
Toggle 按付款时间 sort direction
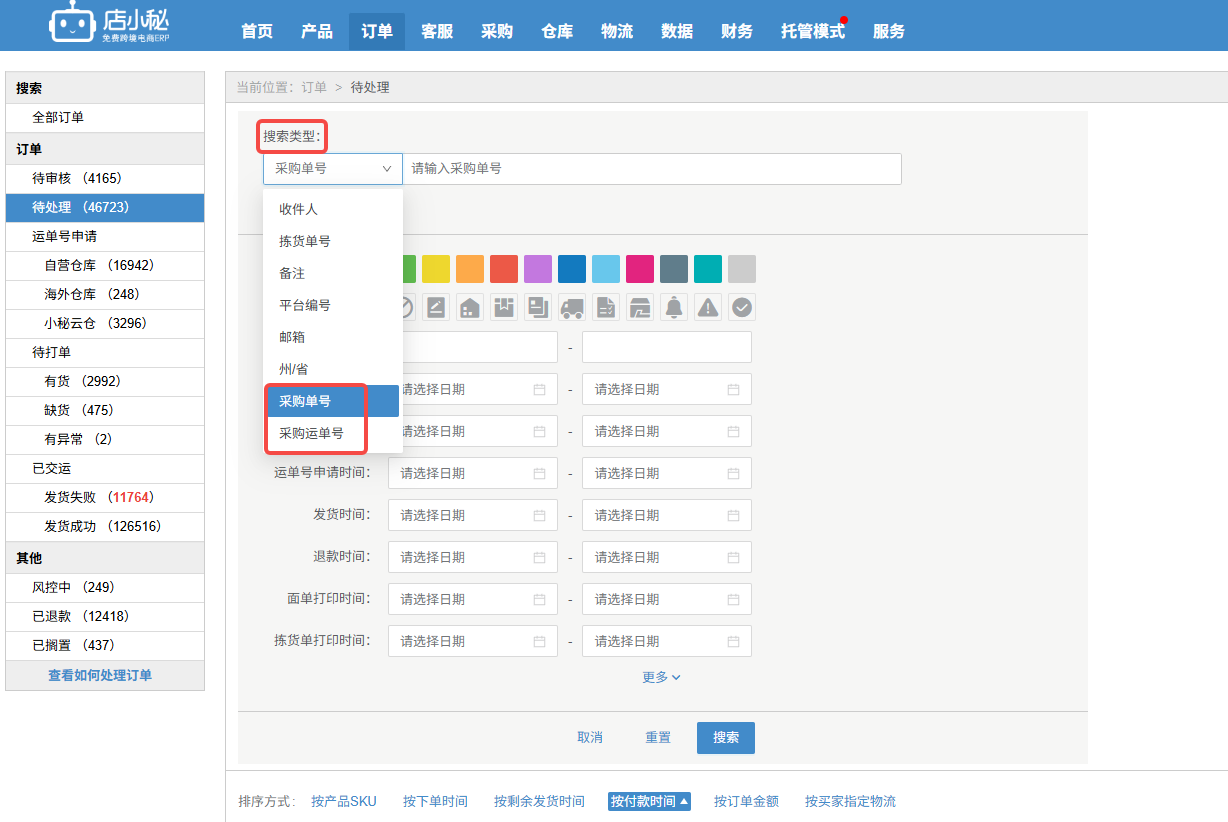click(x=649, y=801)
